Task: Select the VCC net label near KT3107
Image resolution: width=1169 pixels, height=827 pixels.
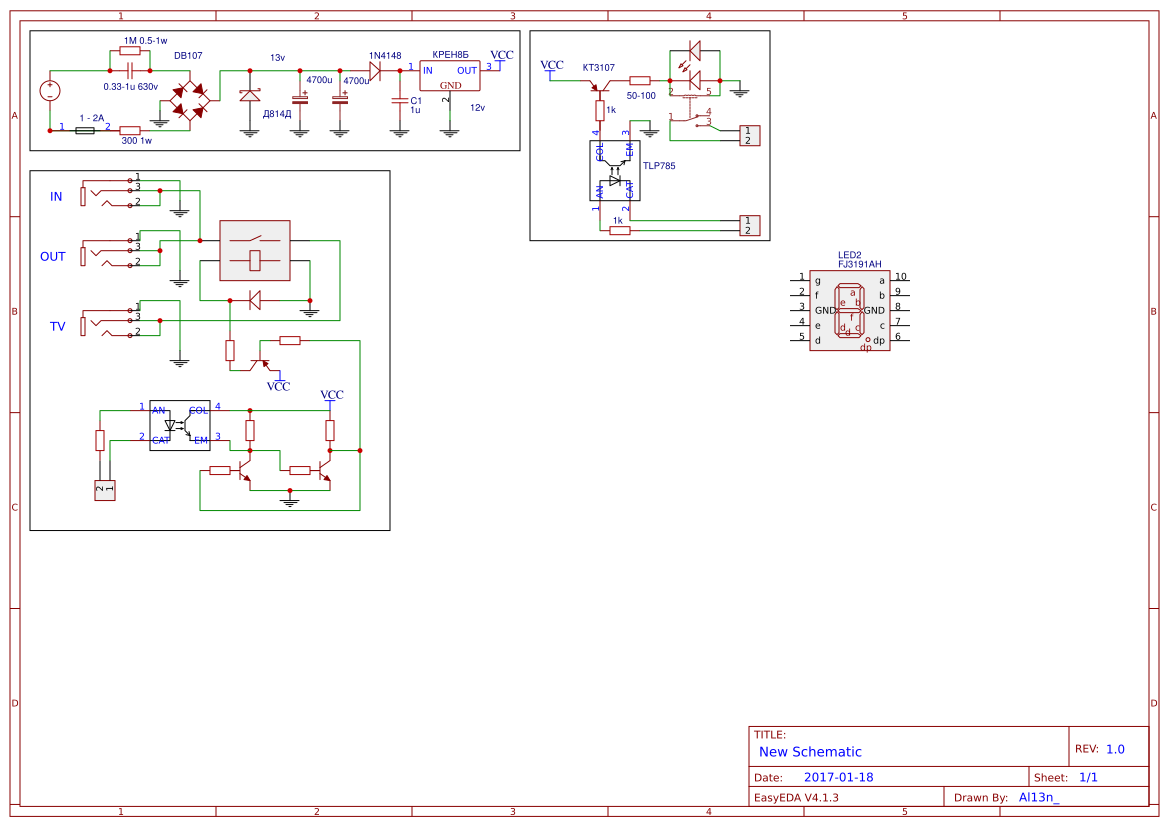Action: tap(553, 65)
